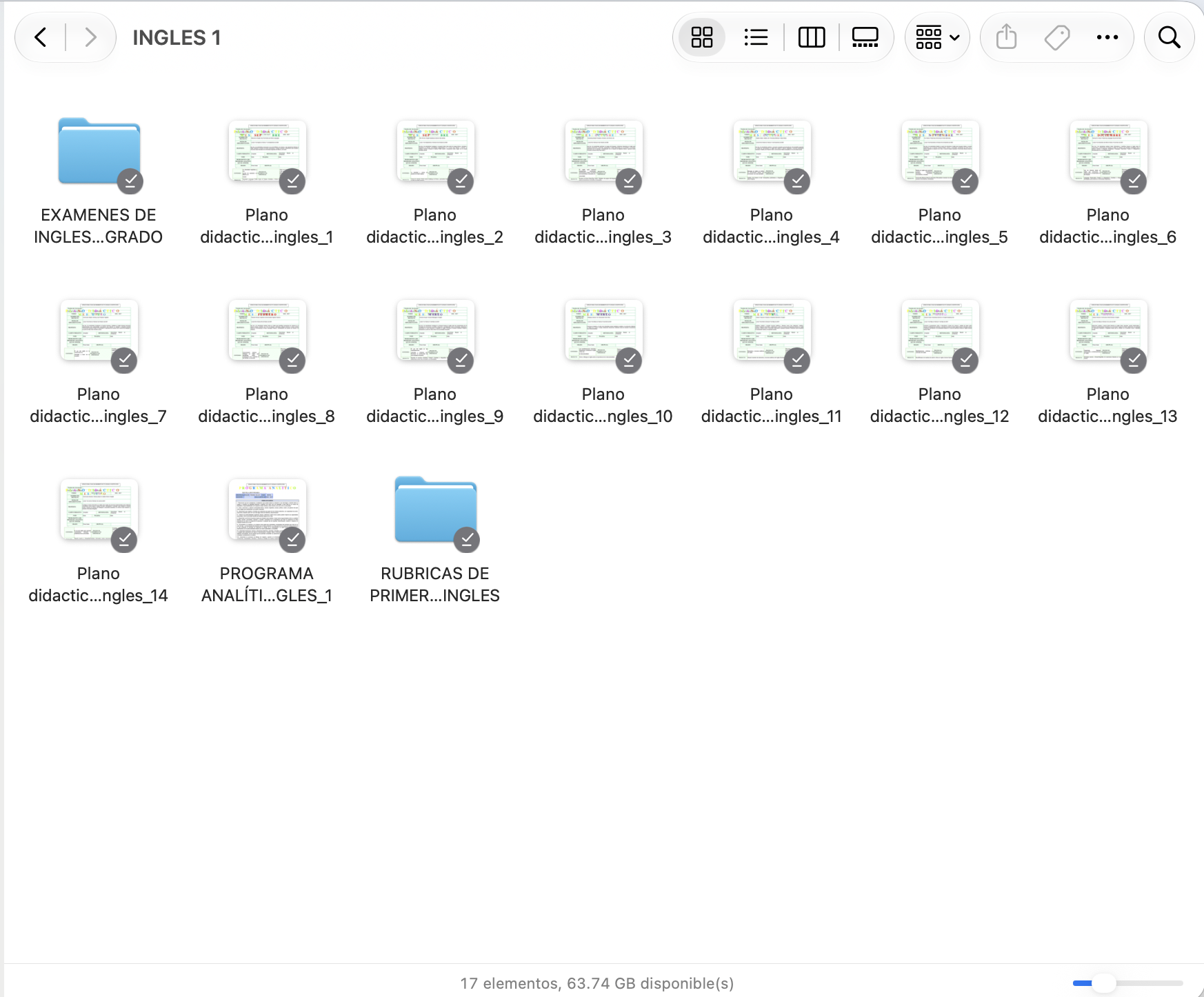Image resolution: width=1204 pixels, height=997 pixels.
Task: Select Plano didactic ingles_6 file thumbnail
Action: pyautogui.click(x=1109, y=152)
